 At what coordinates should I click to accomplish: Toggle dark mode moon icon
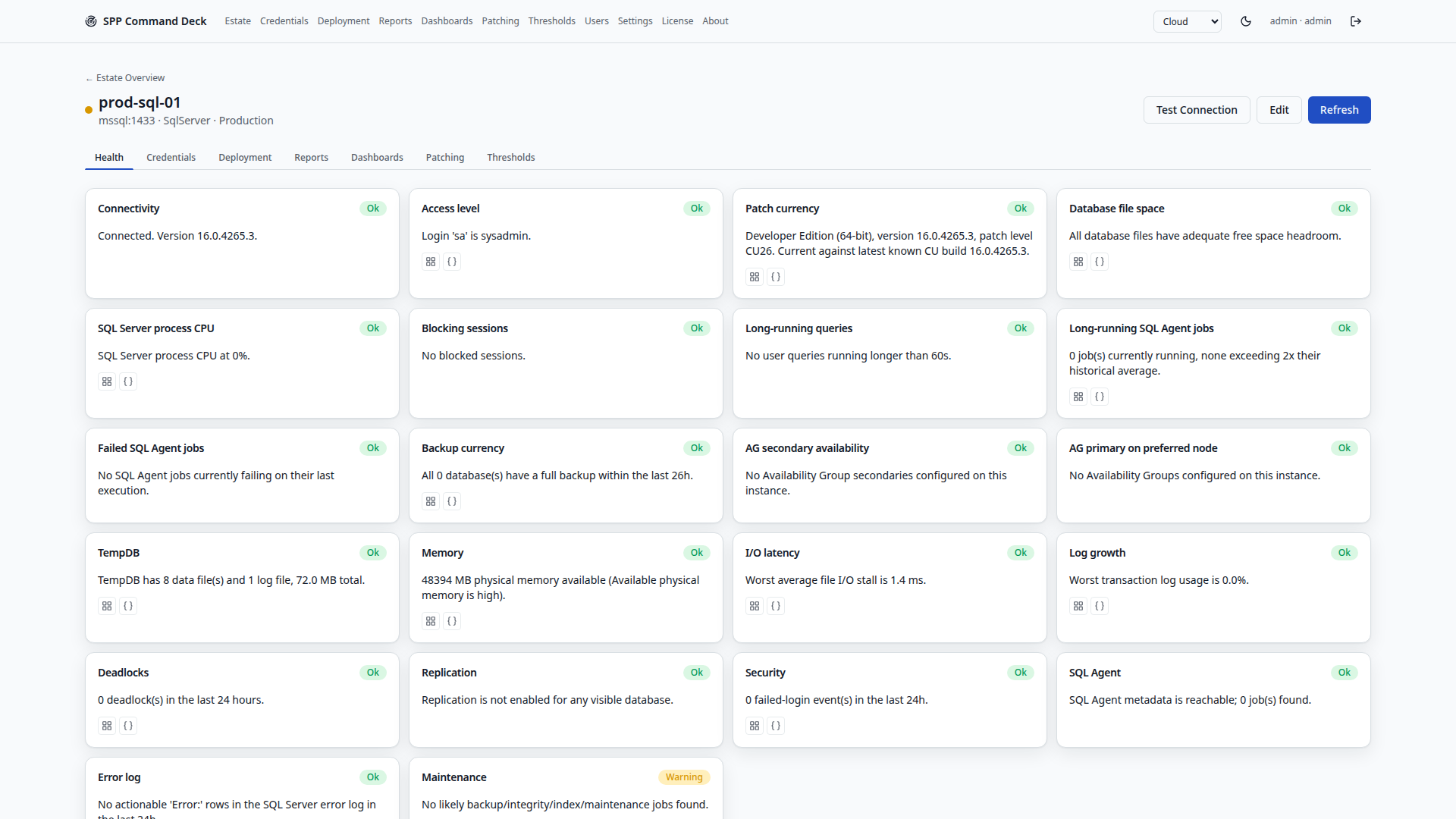(x=1245, y=21)
